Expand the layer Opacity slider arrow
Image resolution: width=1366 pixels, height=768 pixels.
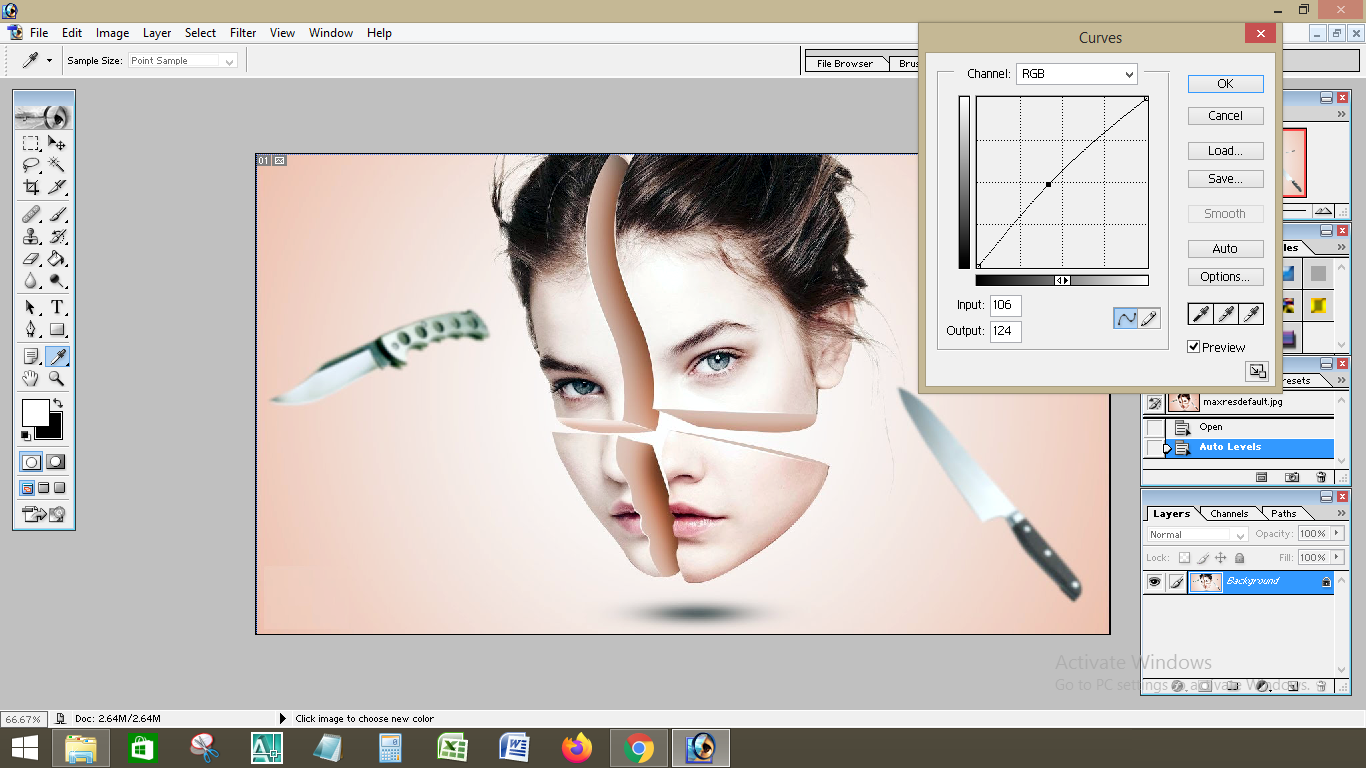point(1337,534)
